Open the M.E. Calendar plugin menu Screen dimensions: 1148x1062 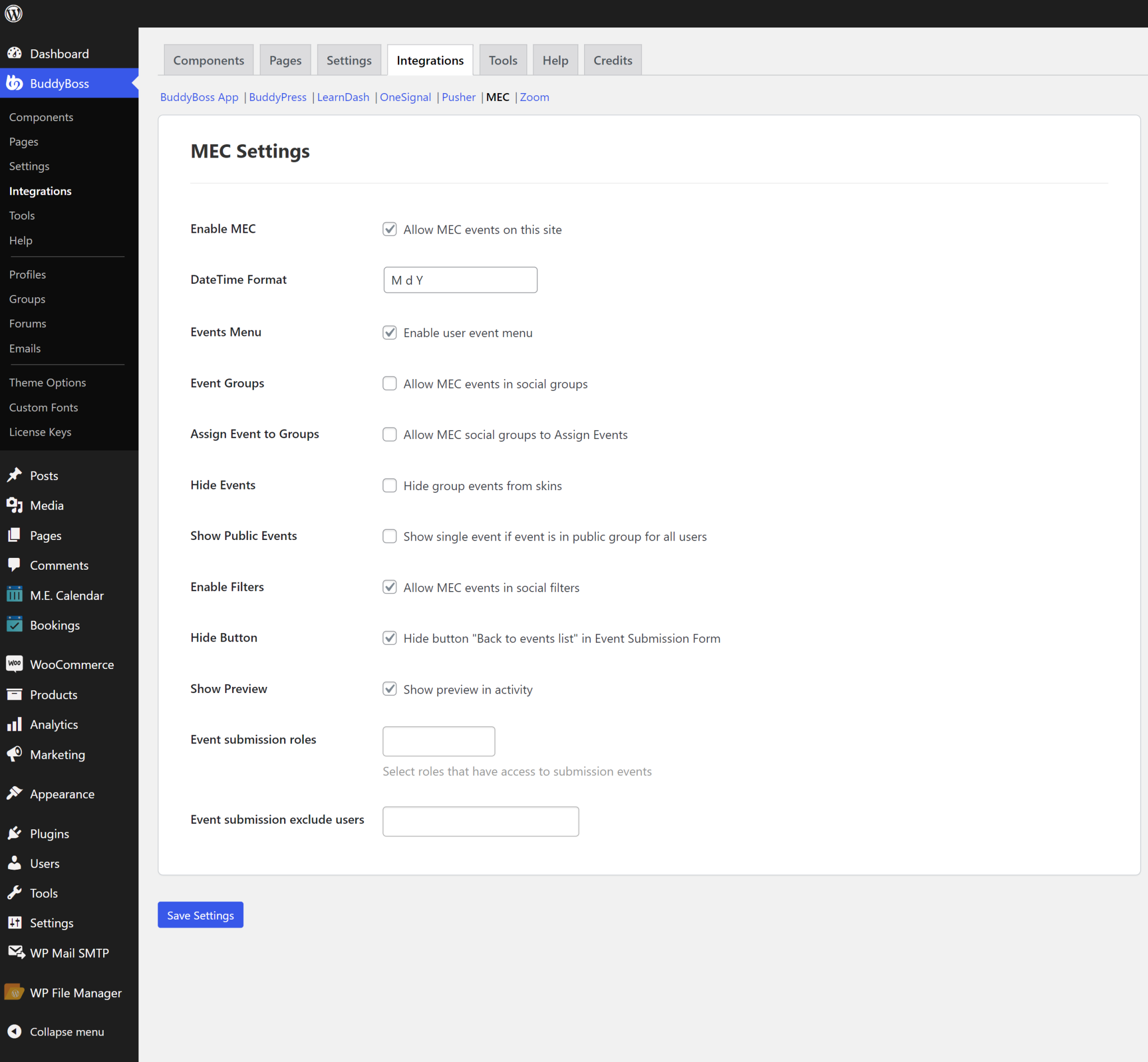click(x=67, y=595)
